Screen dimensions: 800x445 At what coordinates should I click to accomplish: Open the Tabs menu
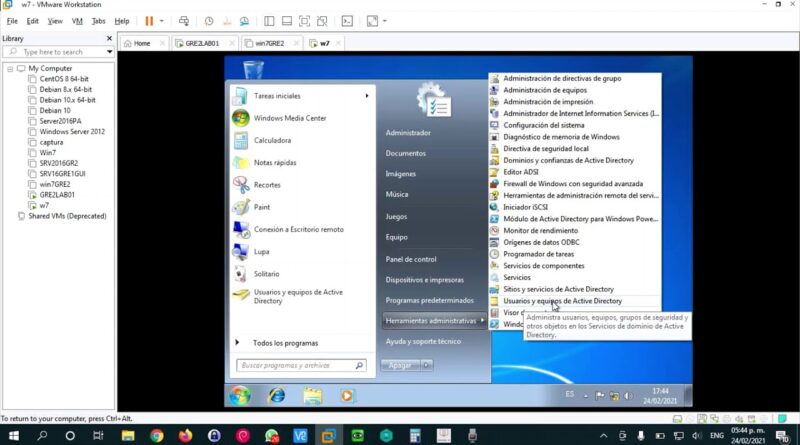[98, 21]
